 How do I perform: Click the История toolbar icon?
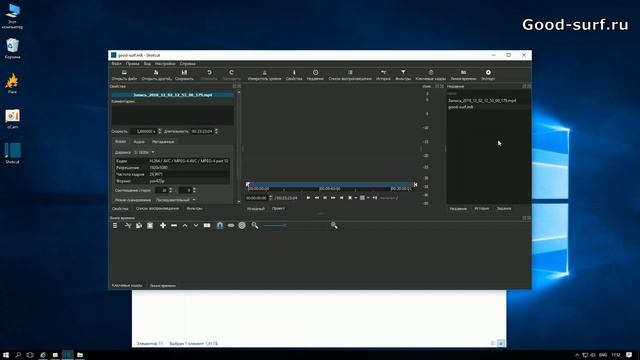(x=383, y=75)
